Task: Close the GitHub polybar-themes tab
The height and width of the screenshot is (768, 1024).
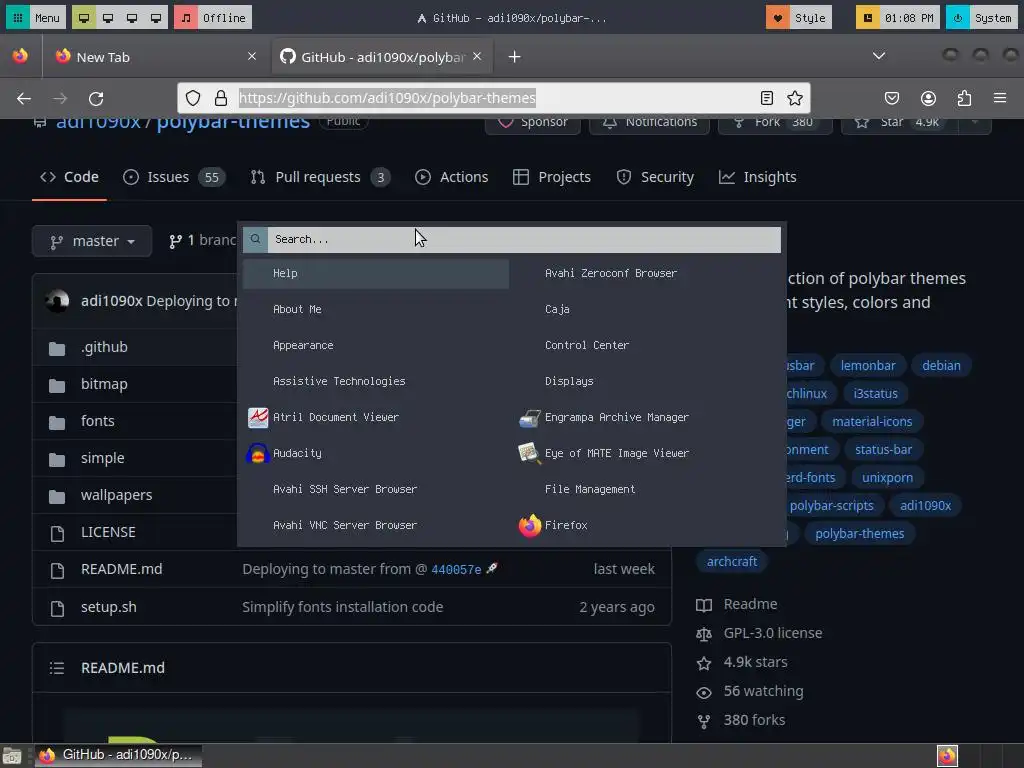Action: pyautogui.click(x=477, y=56)
